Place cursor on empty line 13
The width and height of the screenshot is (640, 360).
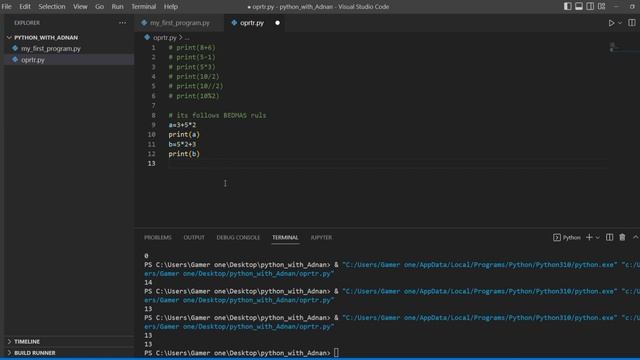pyautogui.click(x=388, y=164)
